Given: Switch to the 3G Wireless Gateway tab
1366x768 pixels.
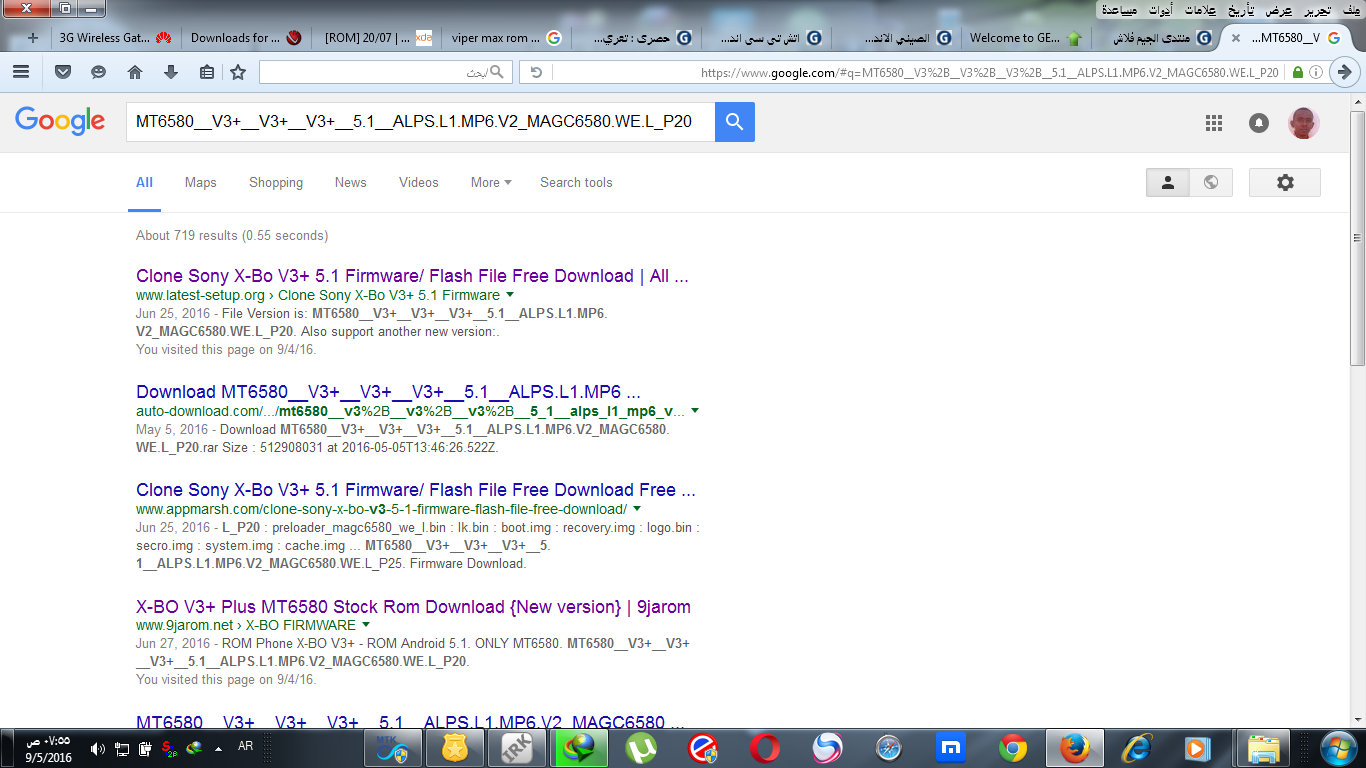Looking at the screenshot, I should coord(115,38).
